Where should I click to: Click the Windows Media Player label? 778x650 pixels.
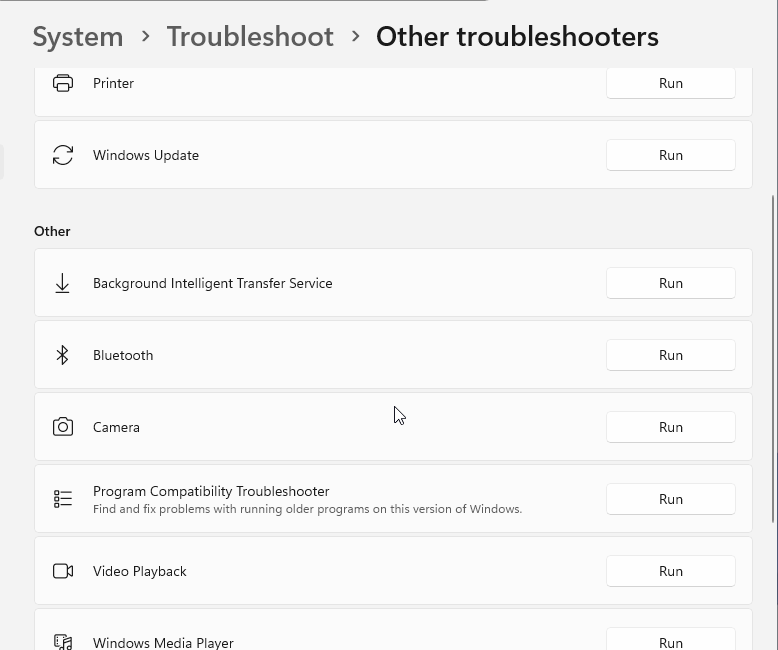tap(163, 643)
